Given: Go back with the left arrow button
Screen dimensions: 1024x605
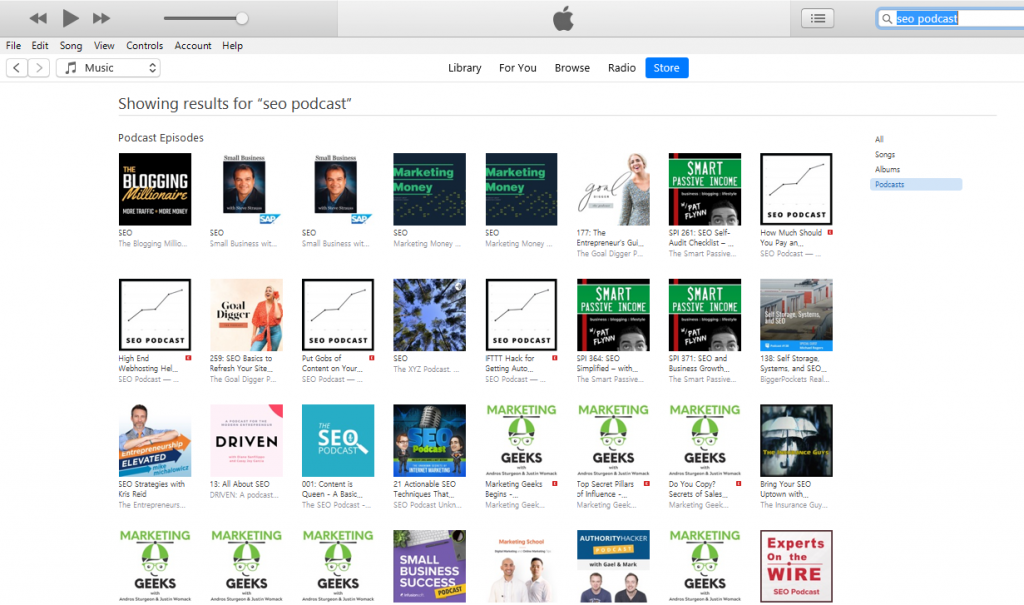Looking at the screenshot, I should [17, 68].
